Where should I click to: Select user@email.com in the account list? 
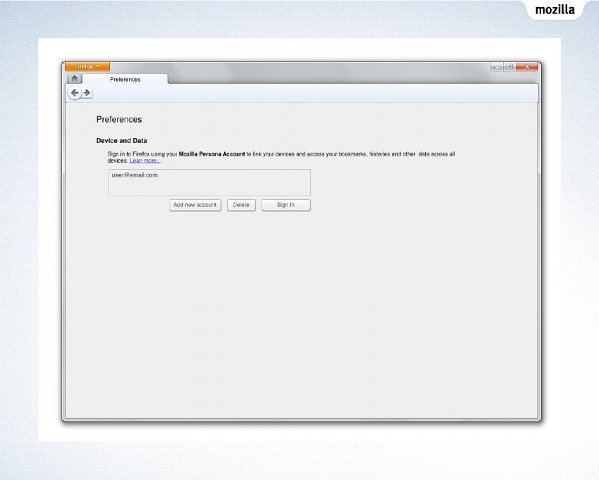pyautogui.click(x=134, y=175)
